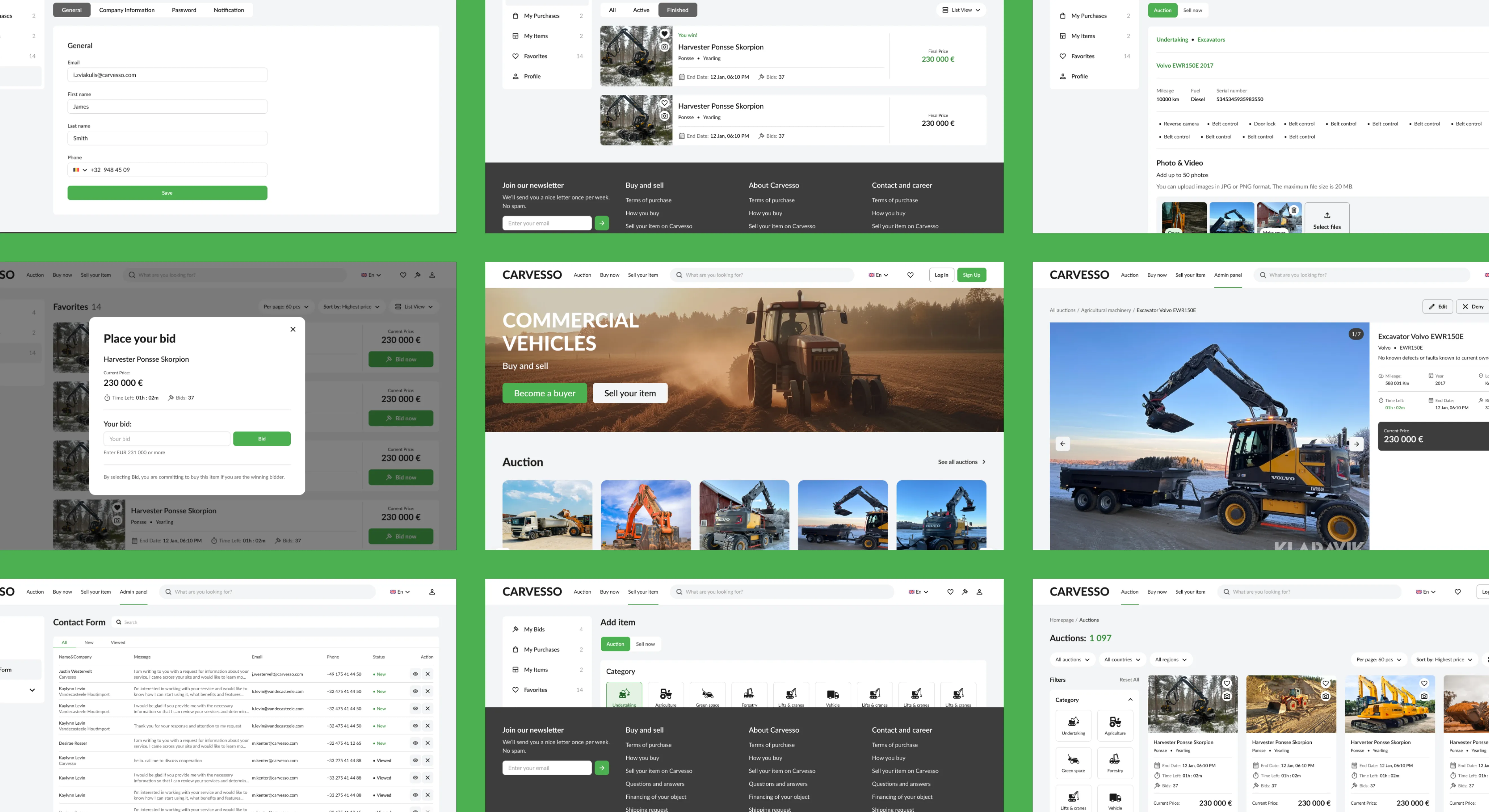
Task: Open camera icon on forest harvester auction card
Action: pyautogui.click(x=1226, y=696)
